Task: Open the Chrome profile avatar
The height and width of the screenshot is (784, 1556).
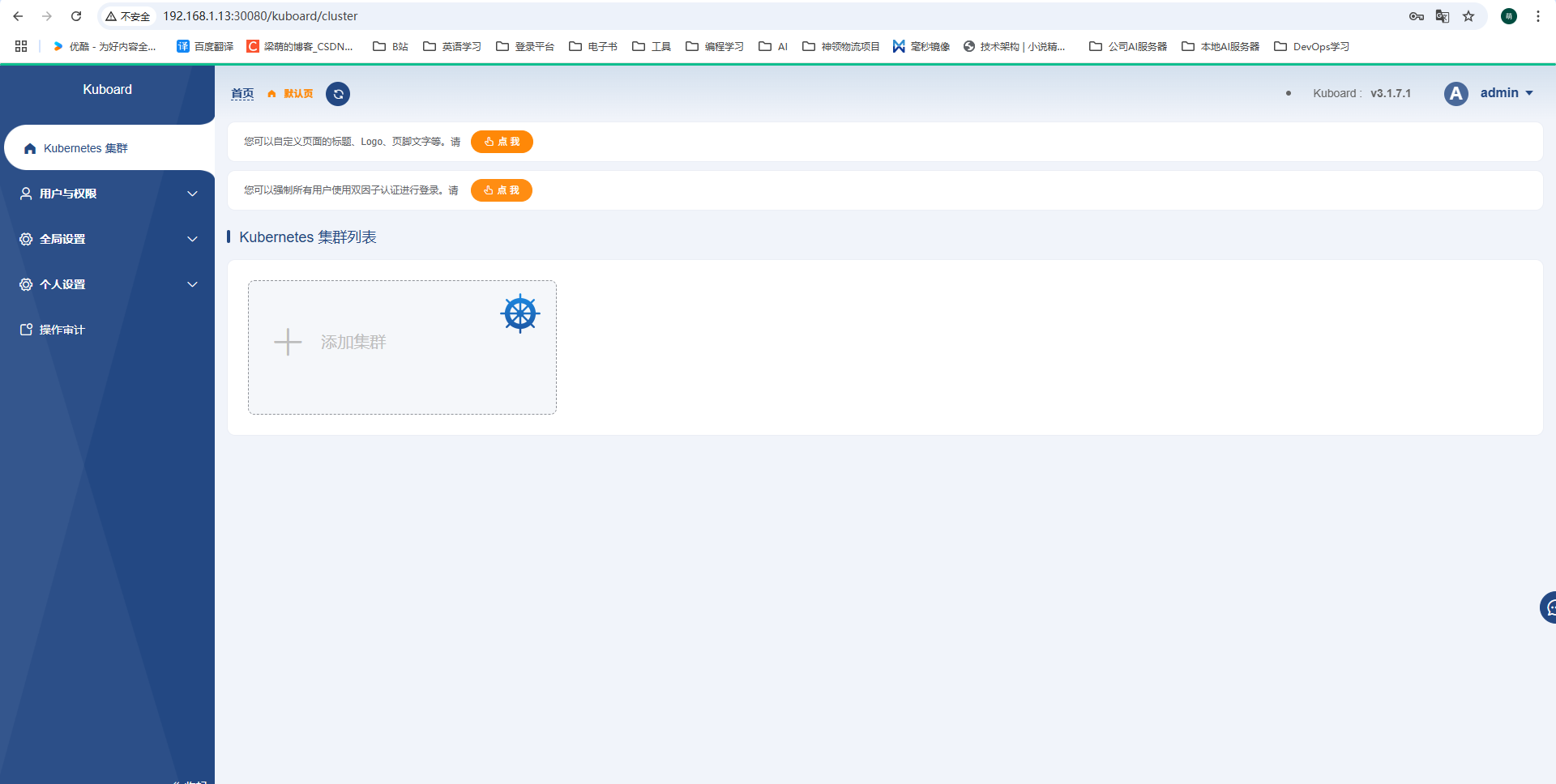Action: 1509,16
